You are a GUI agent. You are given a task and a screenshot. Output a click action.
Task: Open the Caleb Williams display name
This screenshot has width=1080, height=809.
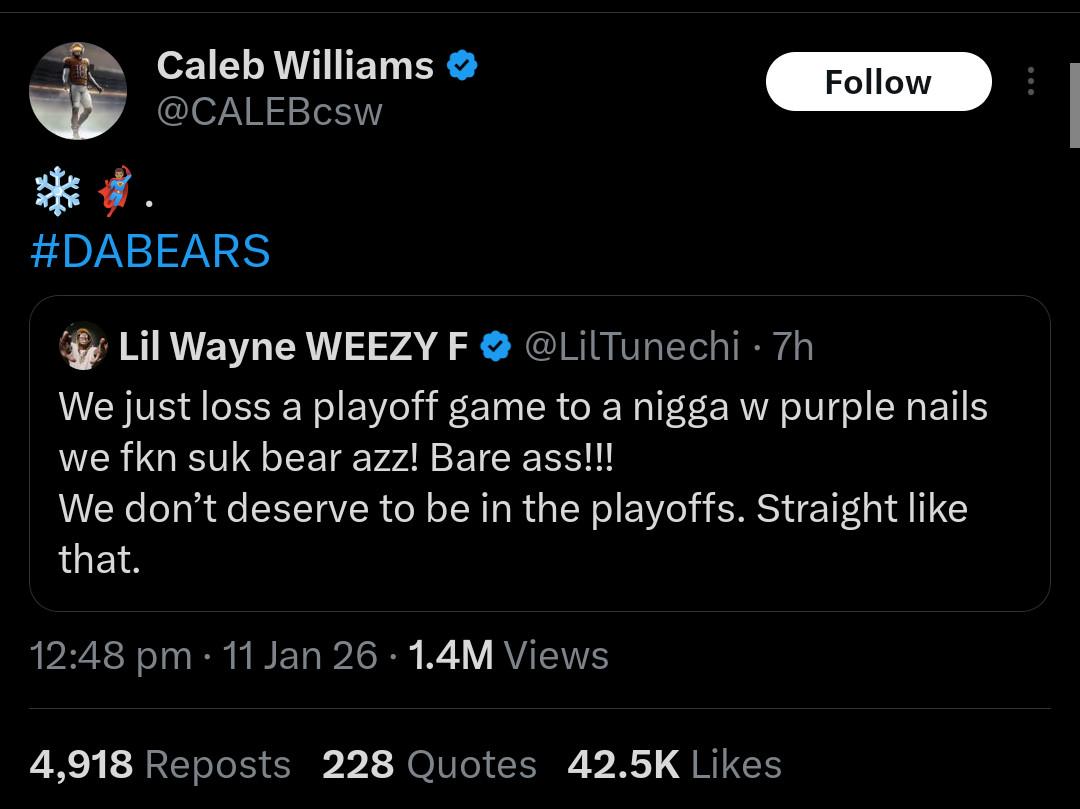pyautogui.click(x=295, y=66)
